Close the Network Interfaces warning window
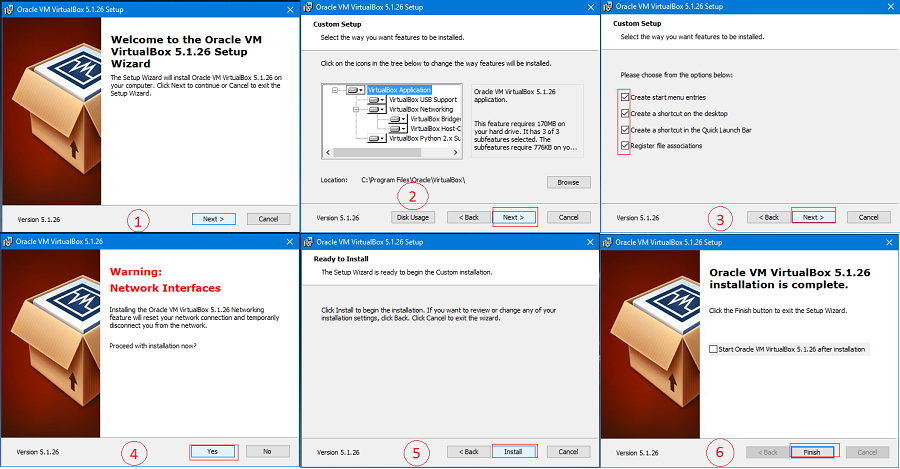This screenshot has height=469, width=900. click(289, 242)
